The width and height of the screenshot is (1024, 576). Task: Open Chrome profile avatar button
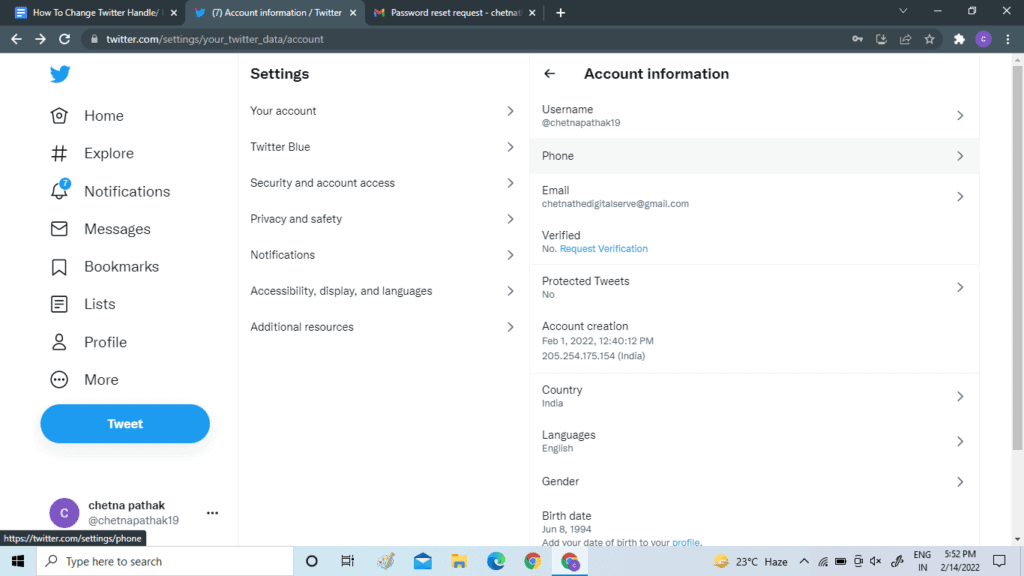pyautogui.click(x=984, y=39)
